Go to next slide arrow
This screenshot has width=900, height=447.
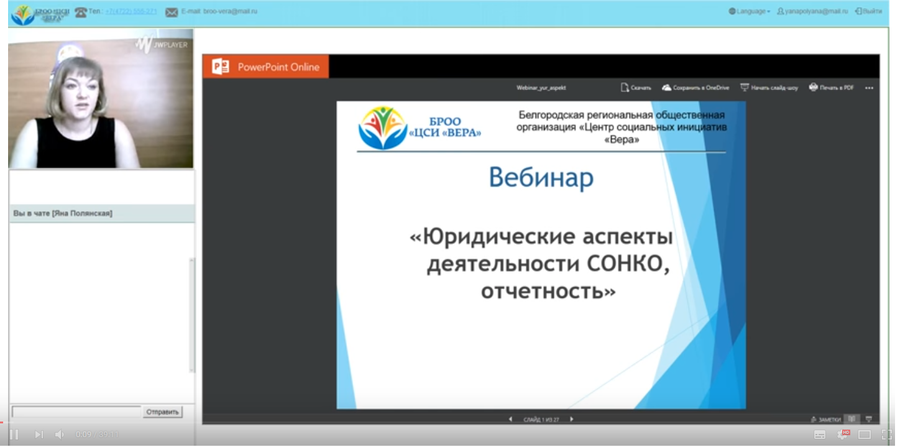point(572,419)
